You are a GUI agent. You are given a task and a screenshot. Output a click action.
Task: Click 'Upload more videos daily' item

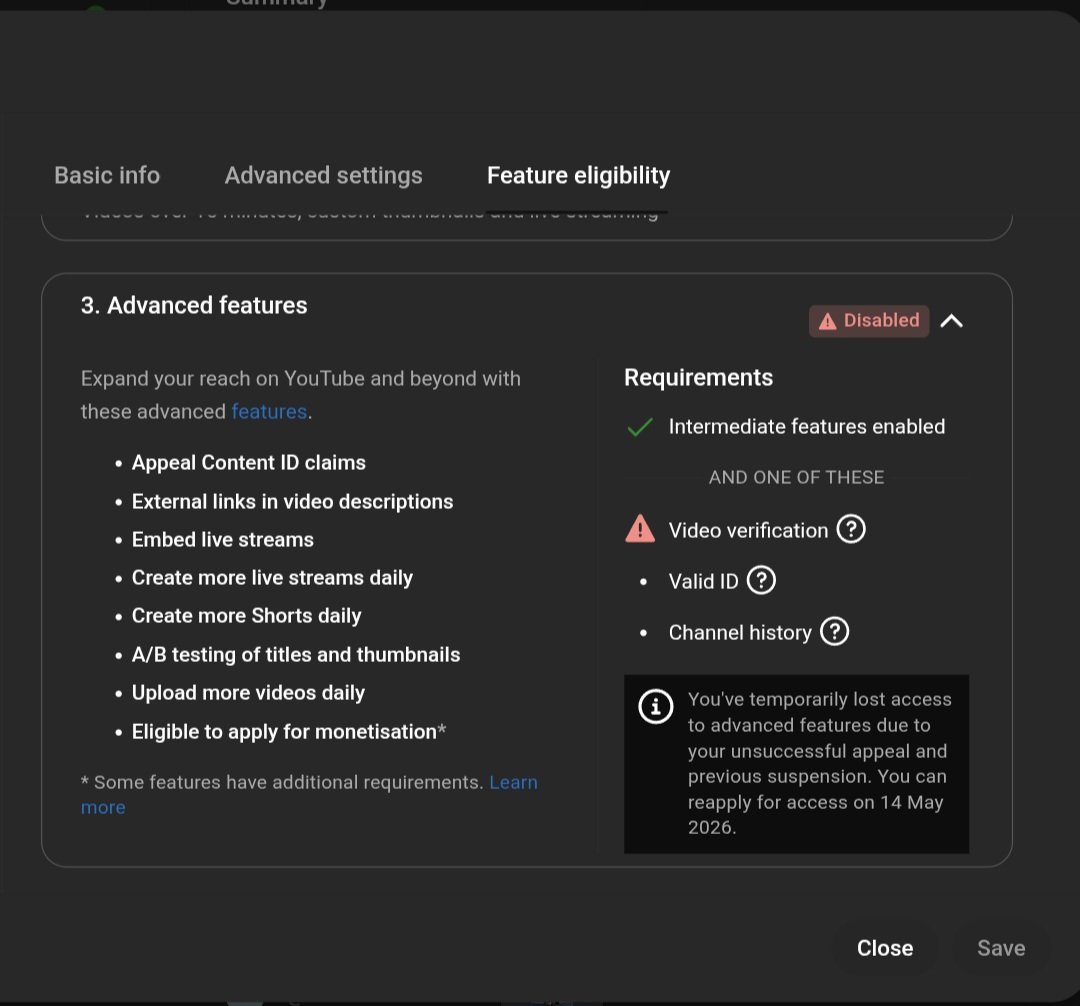pyautogui.click(x=248, y=693)
